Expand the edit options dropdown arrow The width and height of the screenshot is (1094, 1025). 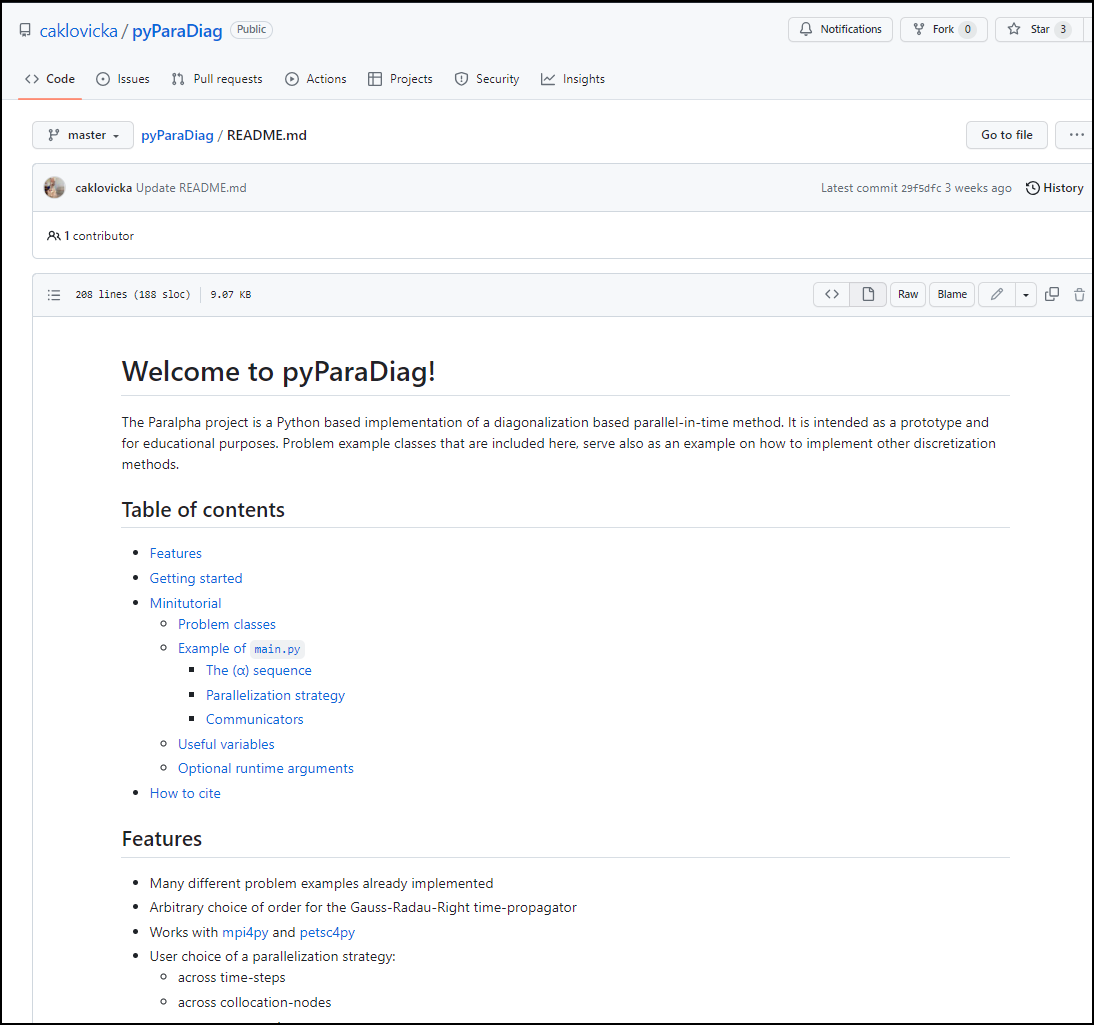point(1026,294)
